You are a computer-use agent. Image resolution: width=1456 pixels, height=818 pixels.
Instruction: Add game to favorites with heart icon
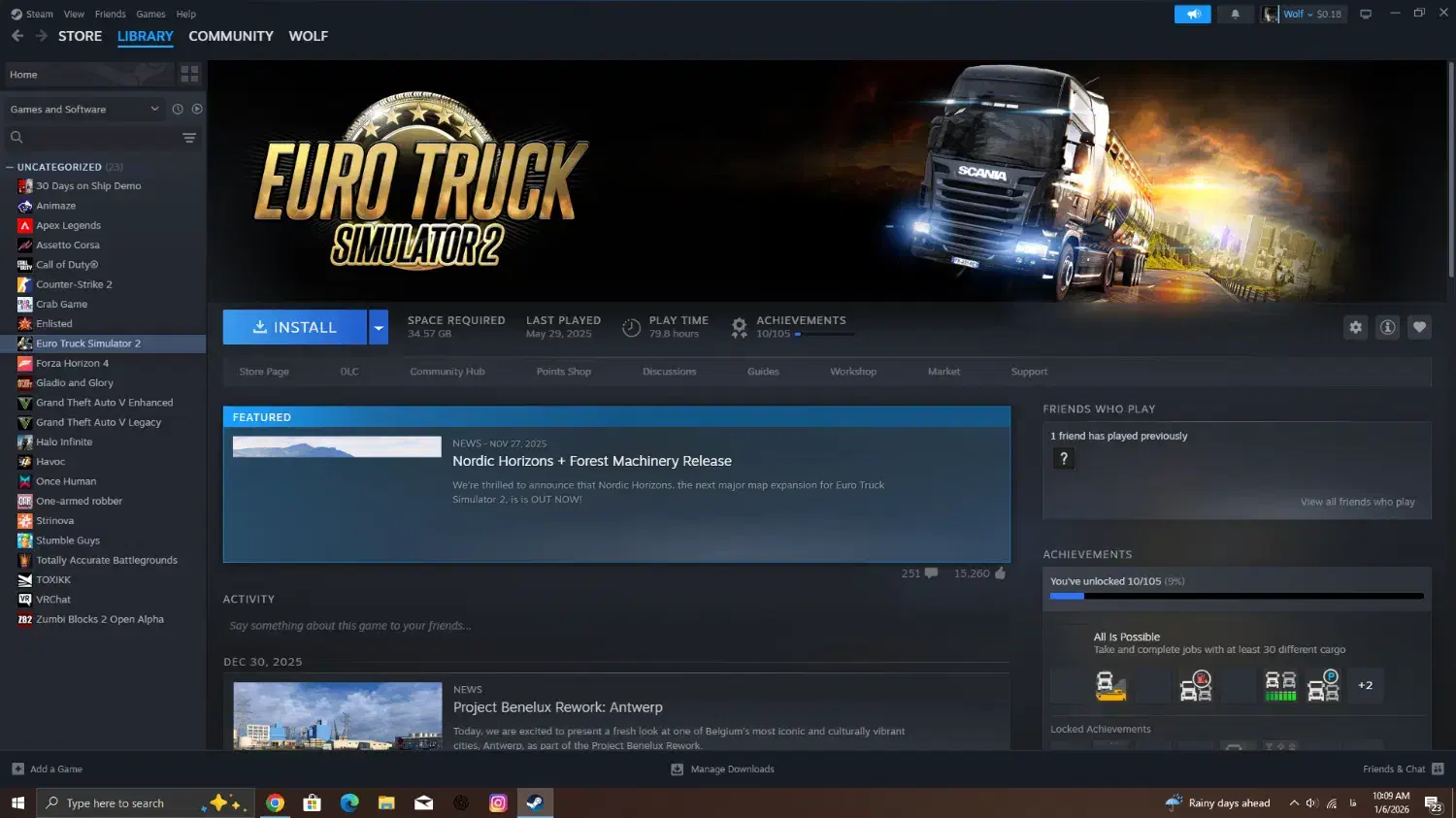point(1419,328)
